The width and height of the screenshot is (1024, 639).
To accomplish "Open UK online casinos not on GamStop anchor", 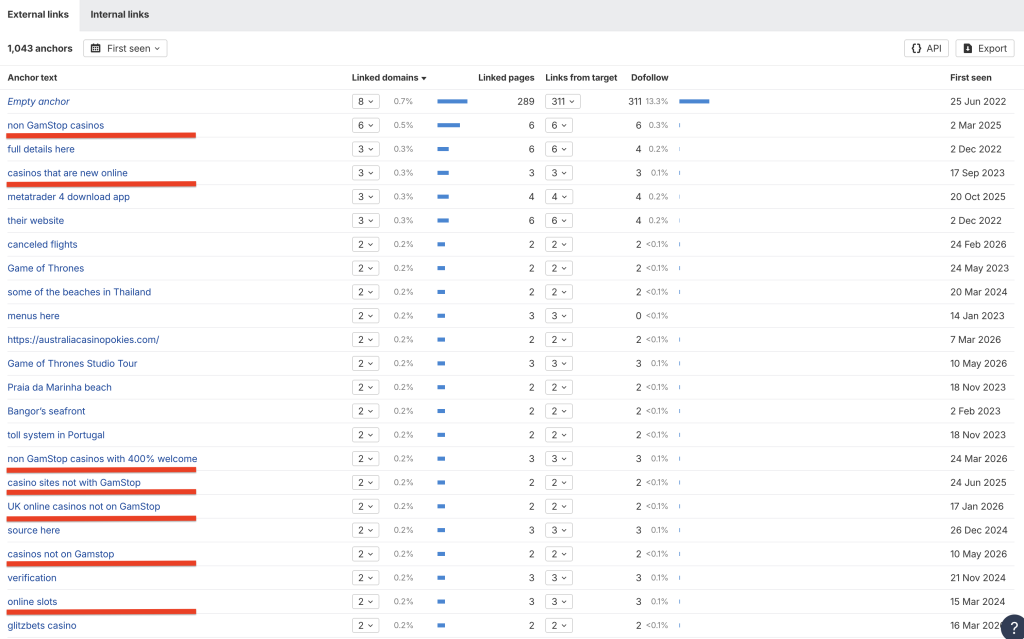I will click(x=84, y=506).
